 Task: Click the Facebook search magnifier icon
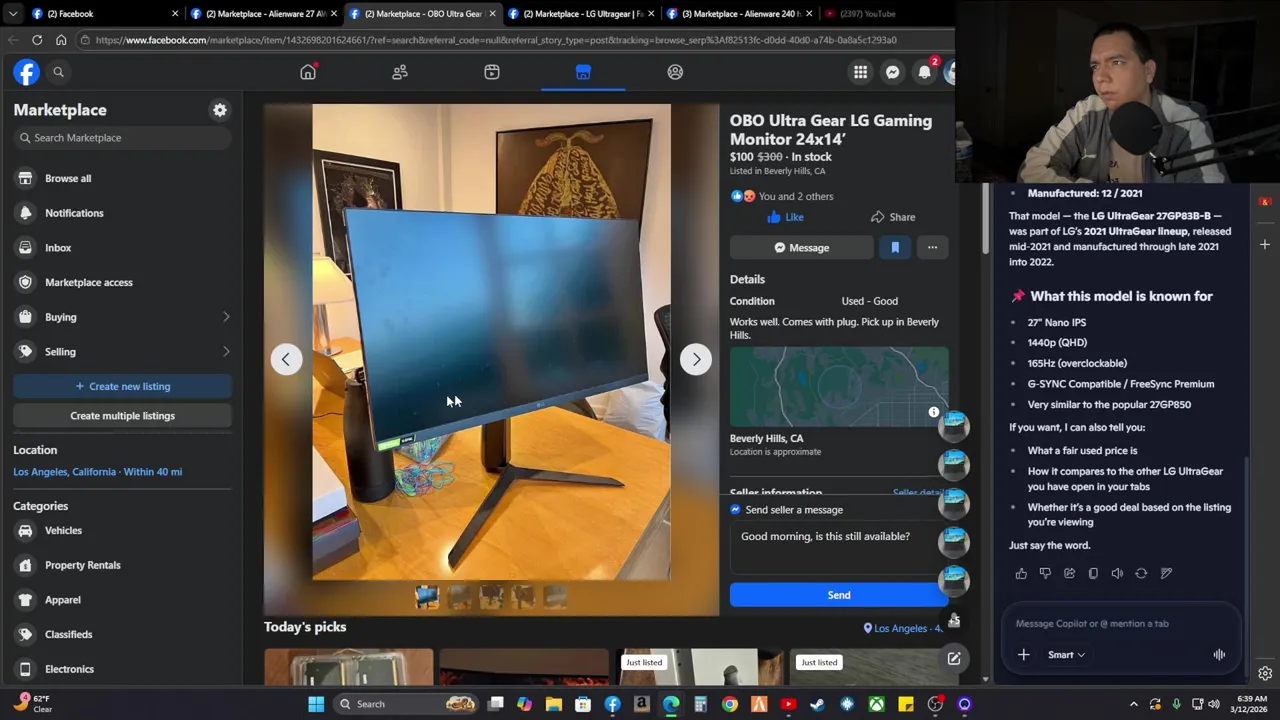pyautogui.click(x=58, y=72)
